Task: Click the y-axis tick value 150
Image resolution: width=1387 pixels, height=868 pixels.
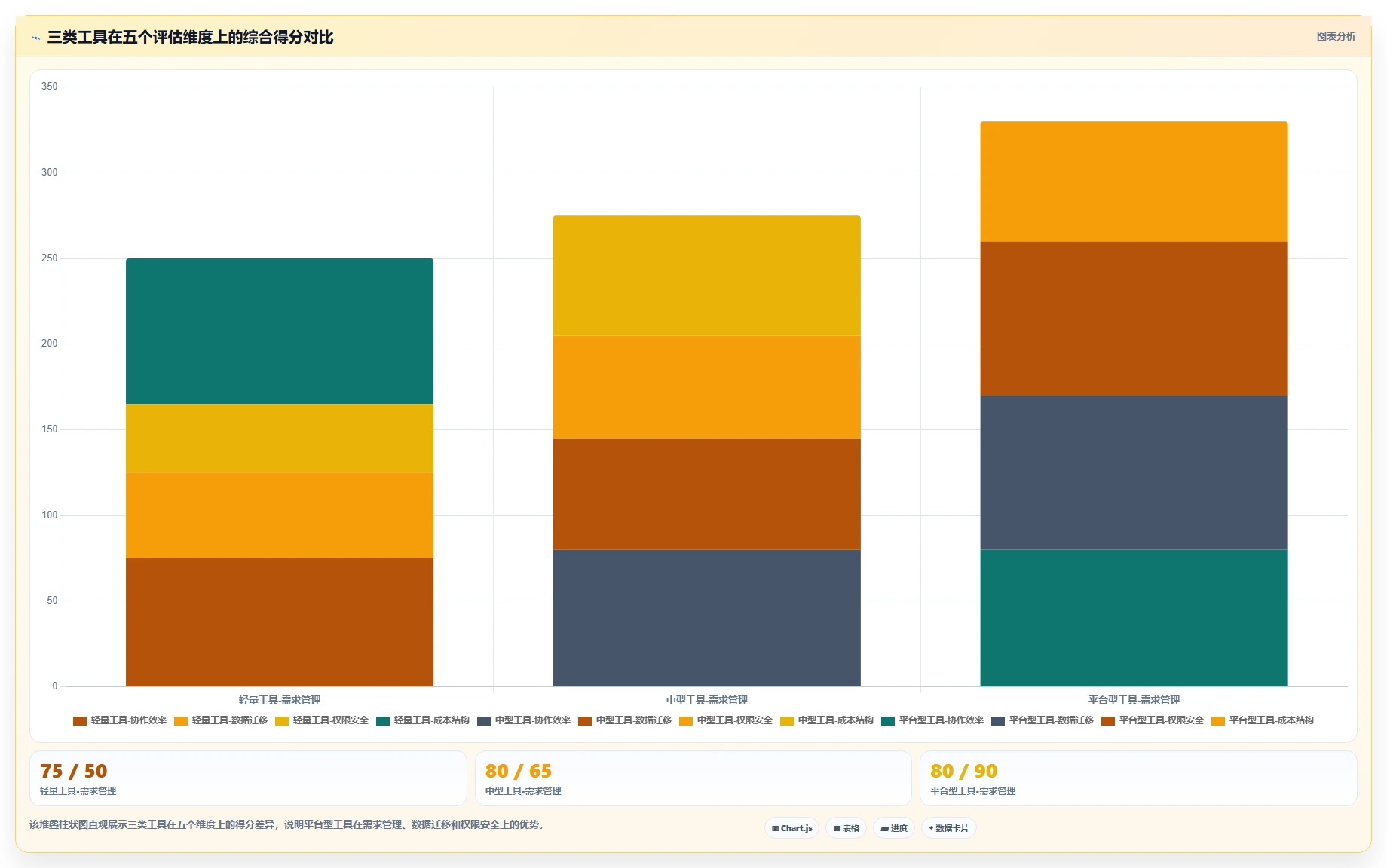Action: [50, 429]
